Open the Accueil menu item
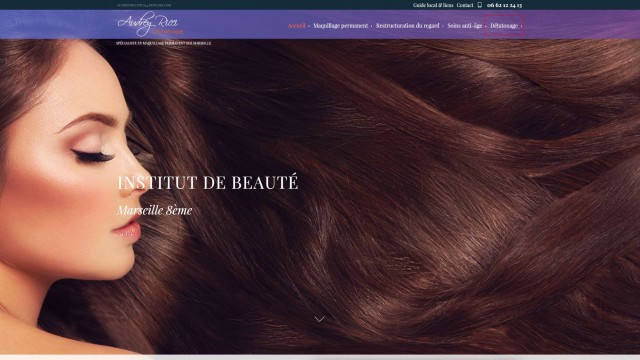 click(296, 25)
